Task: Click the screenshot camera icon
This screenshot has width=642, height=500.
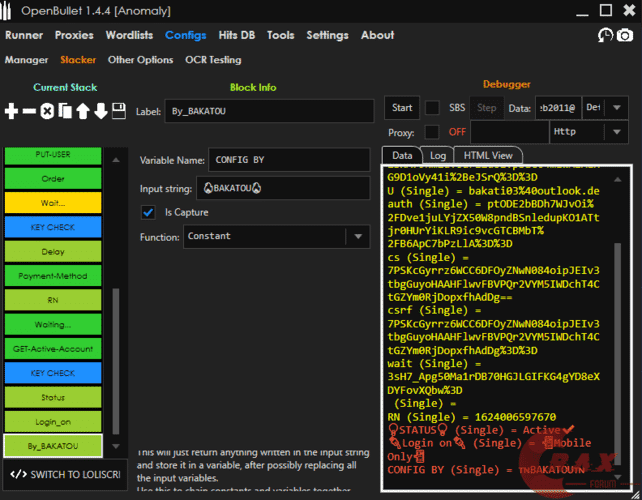Action: 625,36
